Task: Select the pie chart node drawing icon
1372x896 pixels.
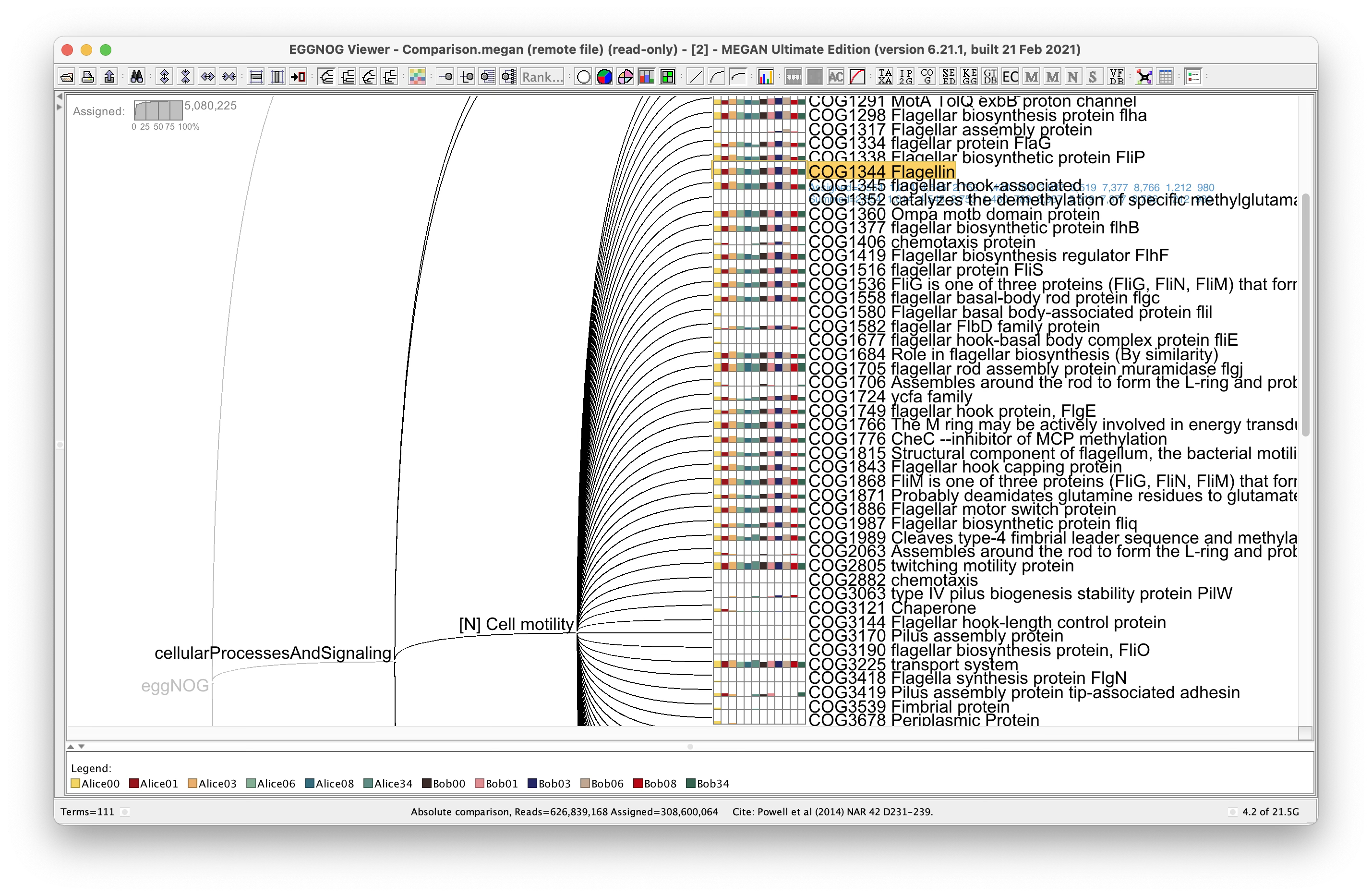Action: click(x=604, y=77)
